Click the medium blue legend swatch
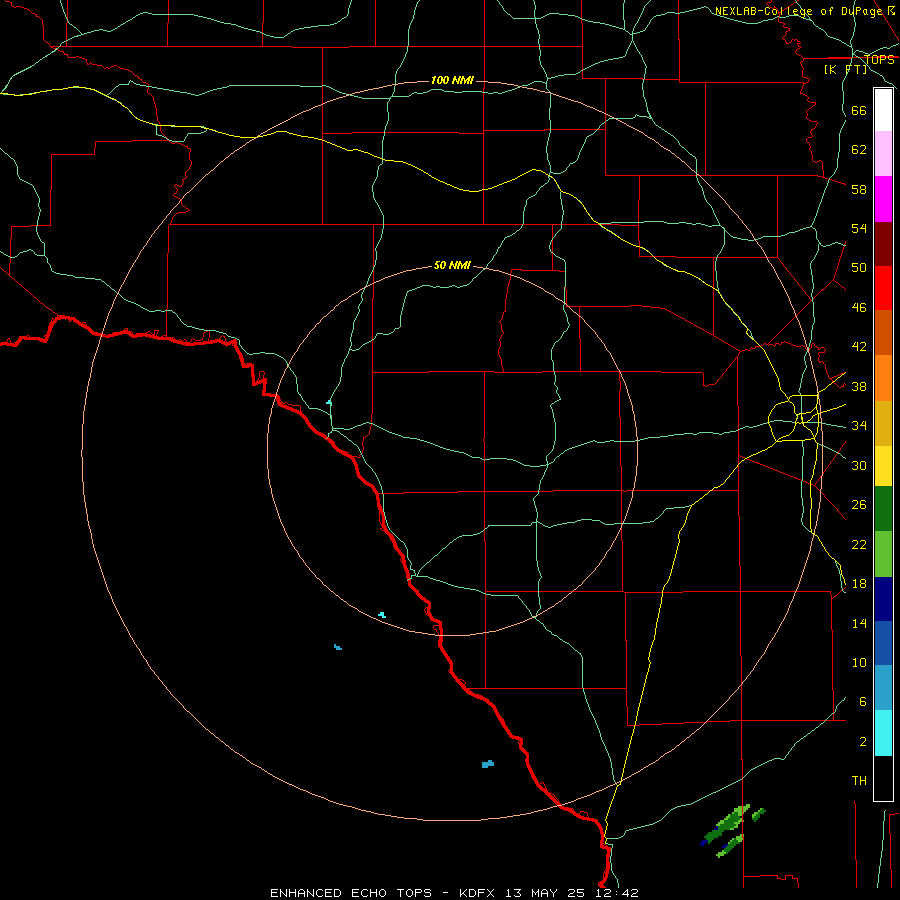 click(x=883, y=643)
